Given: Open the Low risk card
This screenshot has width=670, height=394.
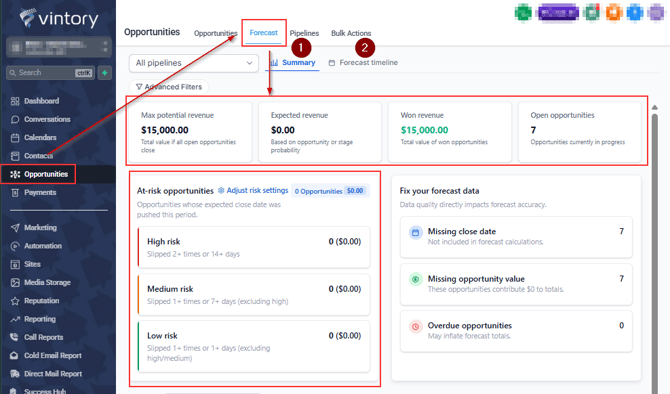Looking at the screenshot, I should (x=254, y=347).
